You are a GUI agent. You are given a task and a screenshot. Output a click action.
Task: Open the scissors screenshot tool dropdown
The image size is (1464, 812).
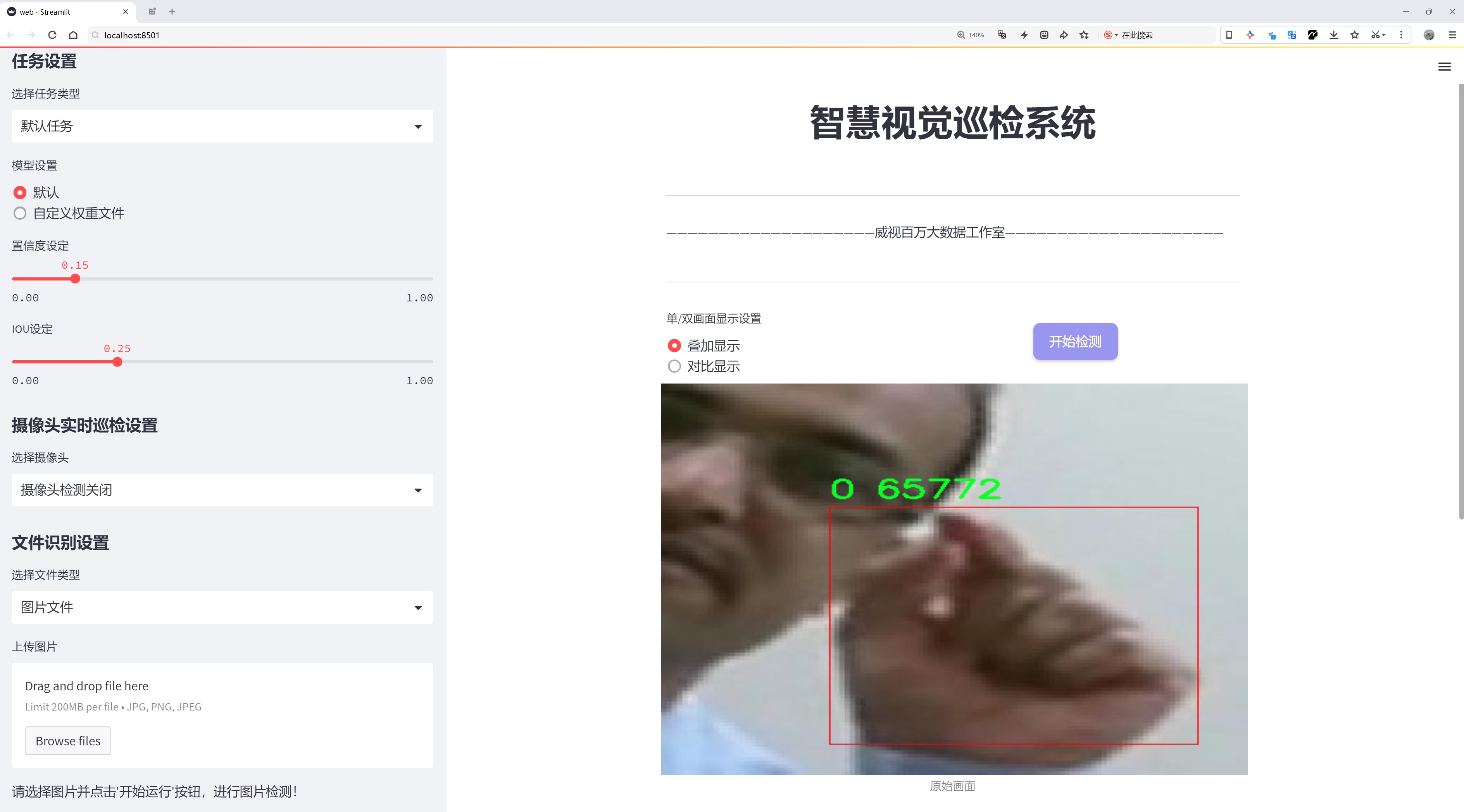coord(1378,35)
